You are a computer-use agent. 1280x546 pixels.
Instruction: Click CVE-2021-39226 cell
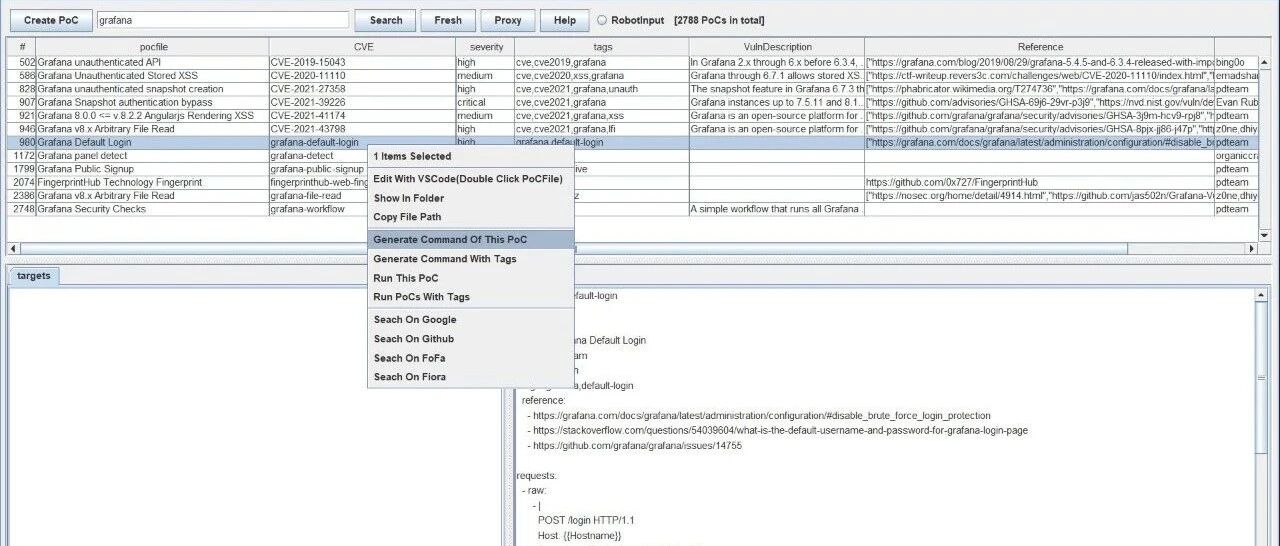point(363,102)
